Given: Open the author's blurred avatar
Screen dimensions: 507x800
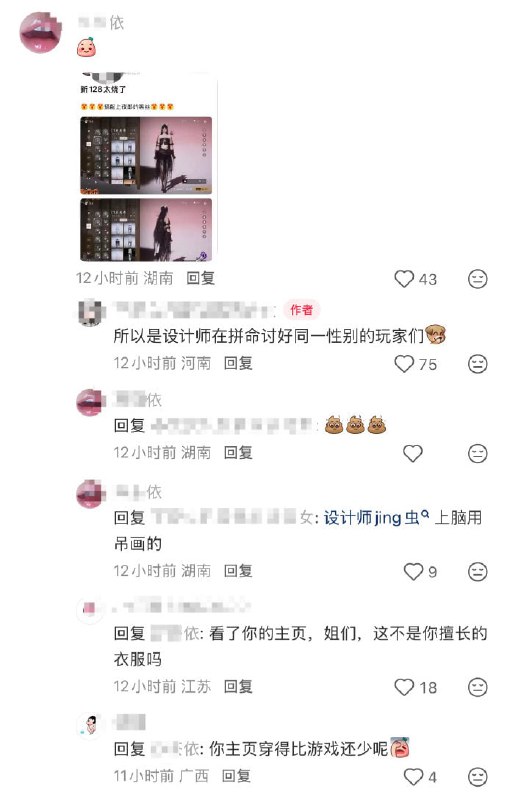Looking at the screenshot, I should point(90,312).
